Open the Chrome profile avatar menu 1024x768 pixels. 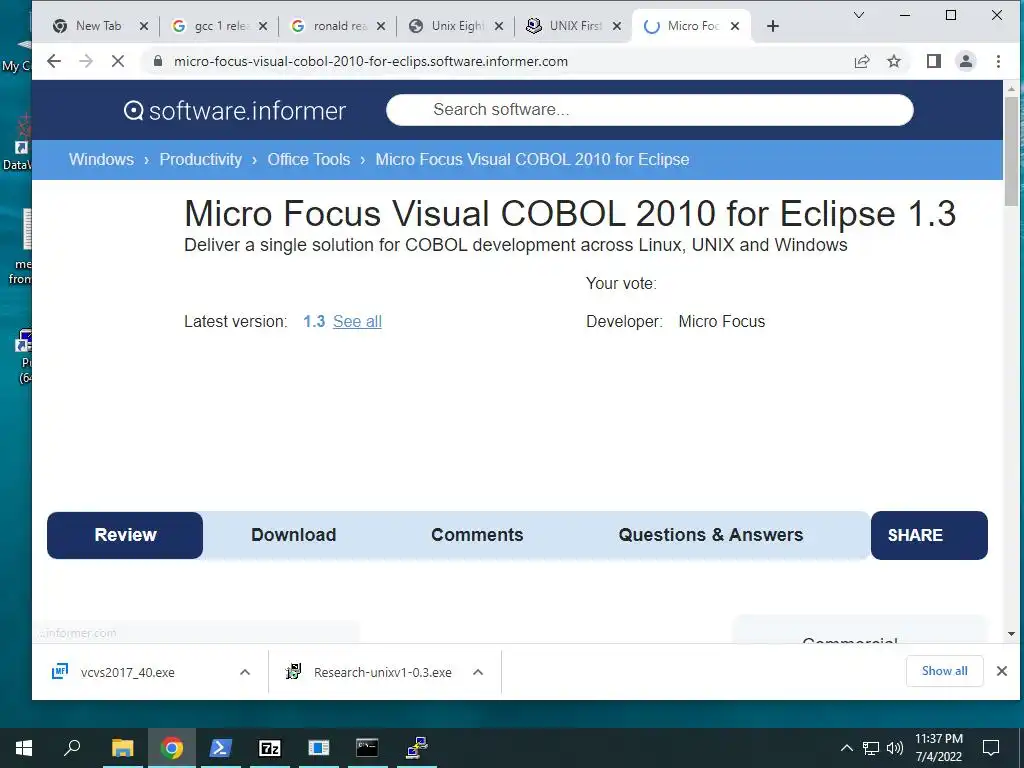pos(966,61)
